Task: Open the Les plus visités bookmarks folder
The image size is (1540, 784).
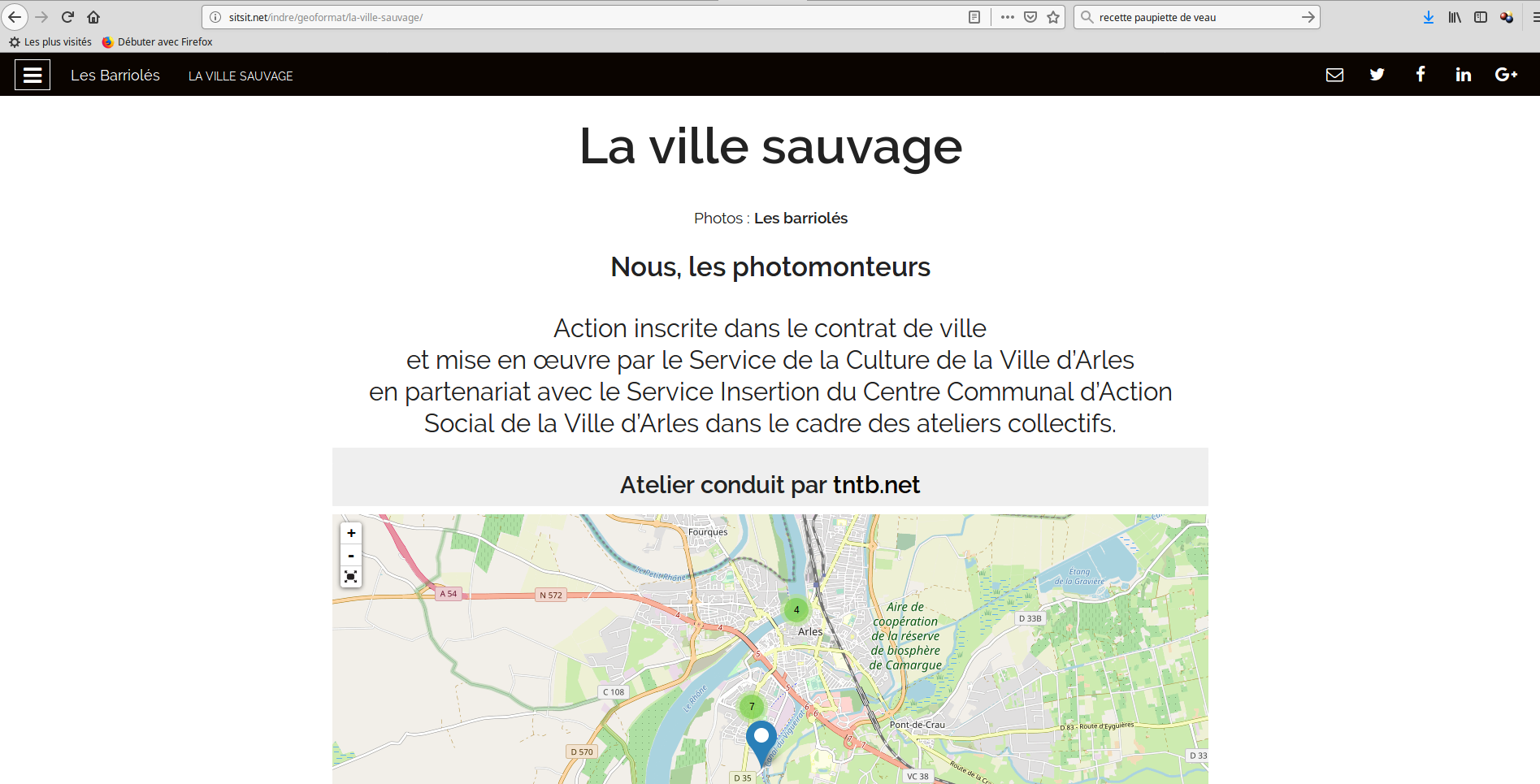Action: pyautogui.click(x=50, y=41)
